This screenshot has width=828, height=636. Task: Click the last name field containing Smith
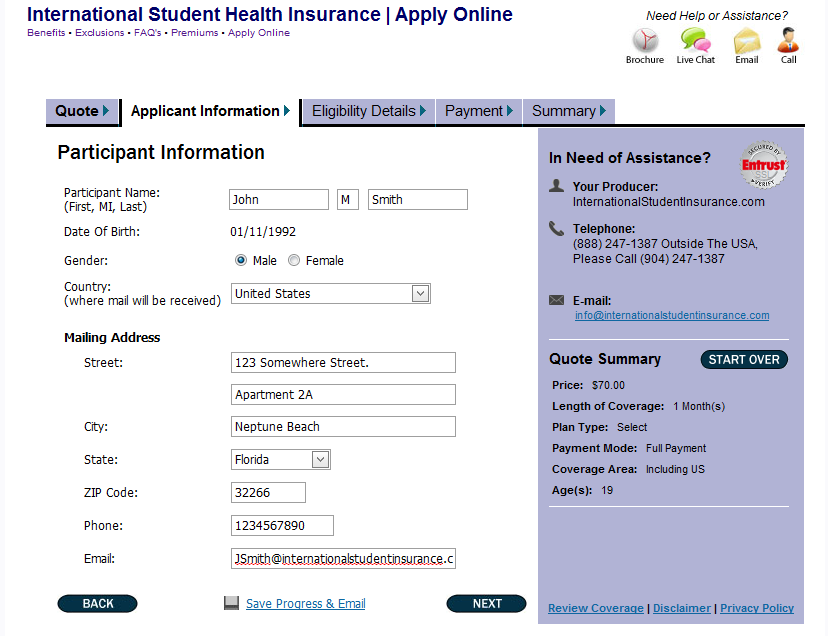[x=418, y=200]
